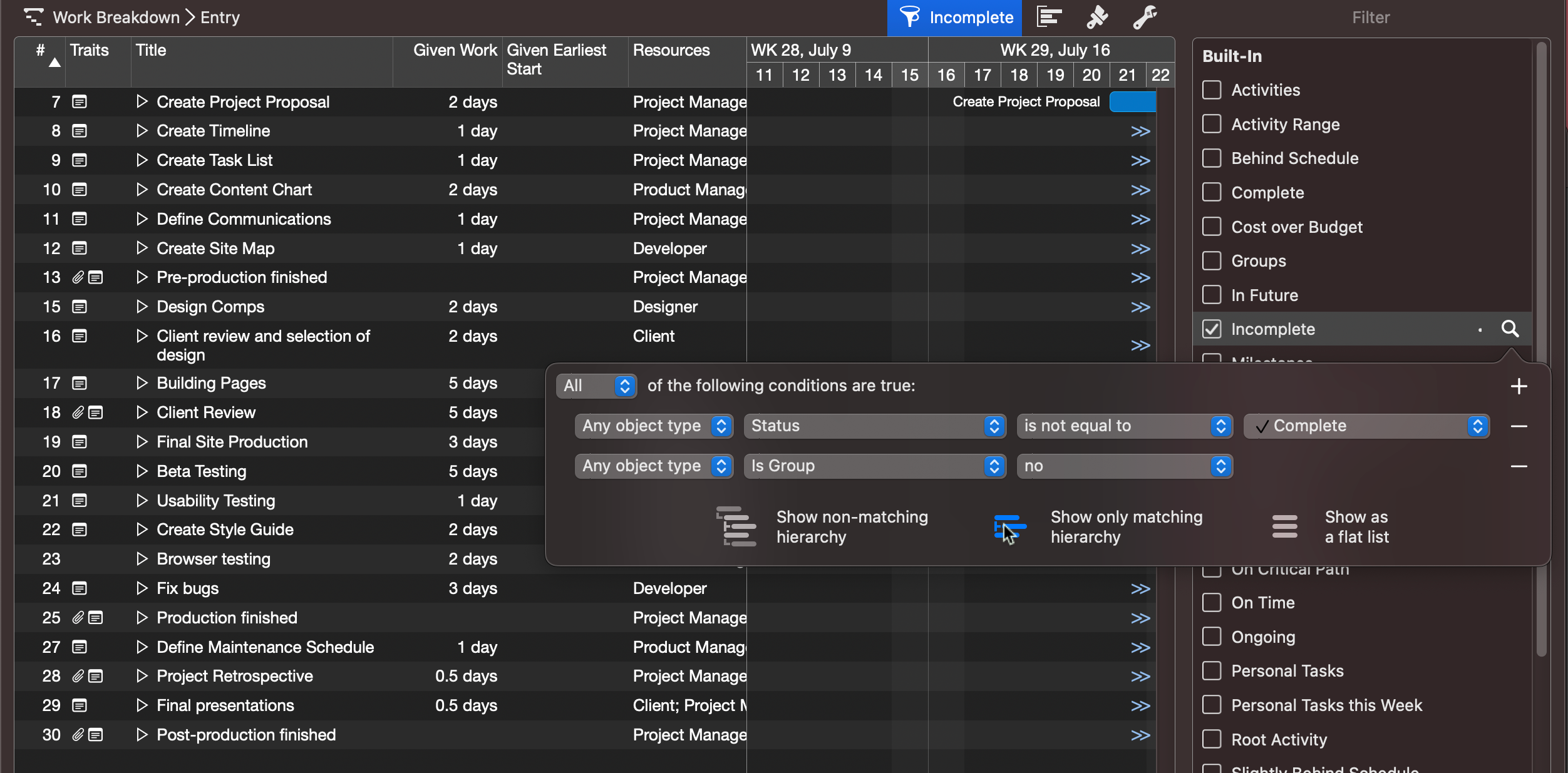Click the note icon on row 7
The width and height of the screenshot is (1568, 773).
point(80,101)
